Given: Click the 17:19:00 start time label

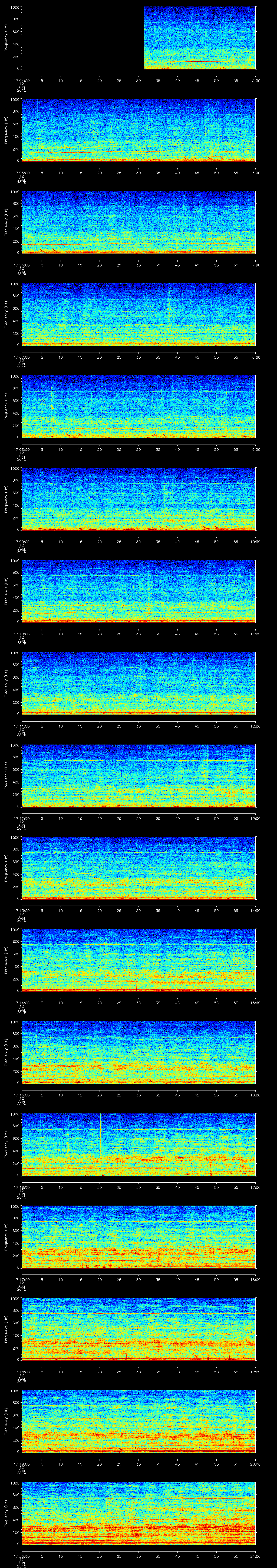Looking at the screenshot, I should (21, 1463).
